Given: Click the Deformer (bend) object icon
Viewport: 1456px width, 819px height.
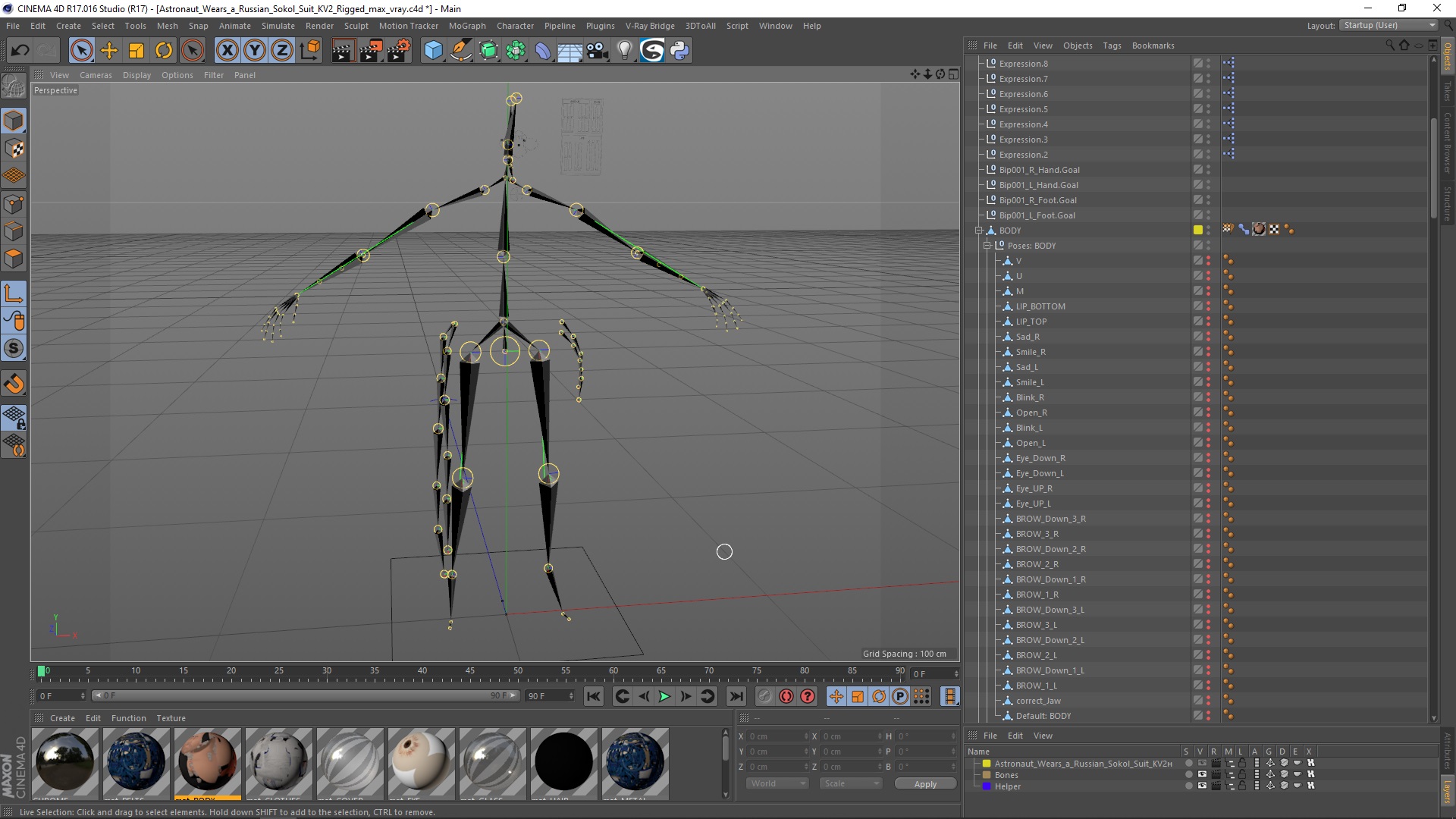Looking at the screenshot, I should [x=543, y=51].
